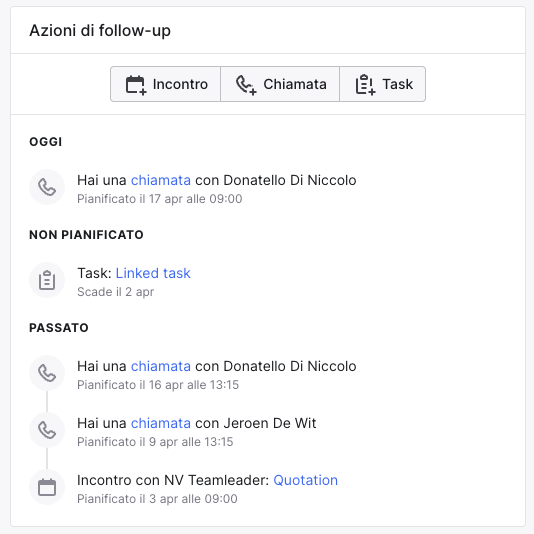This screenshot has height=534, width=534.
Task: Click the 'Pianificato il 17 apr alle 09:00' line
Action: (159, 199)
